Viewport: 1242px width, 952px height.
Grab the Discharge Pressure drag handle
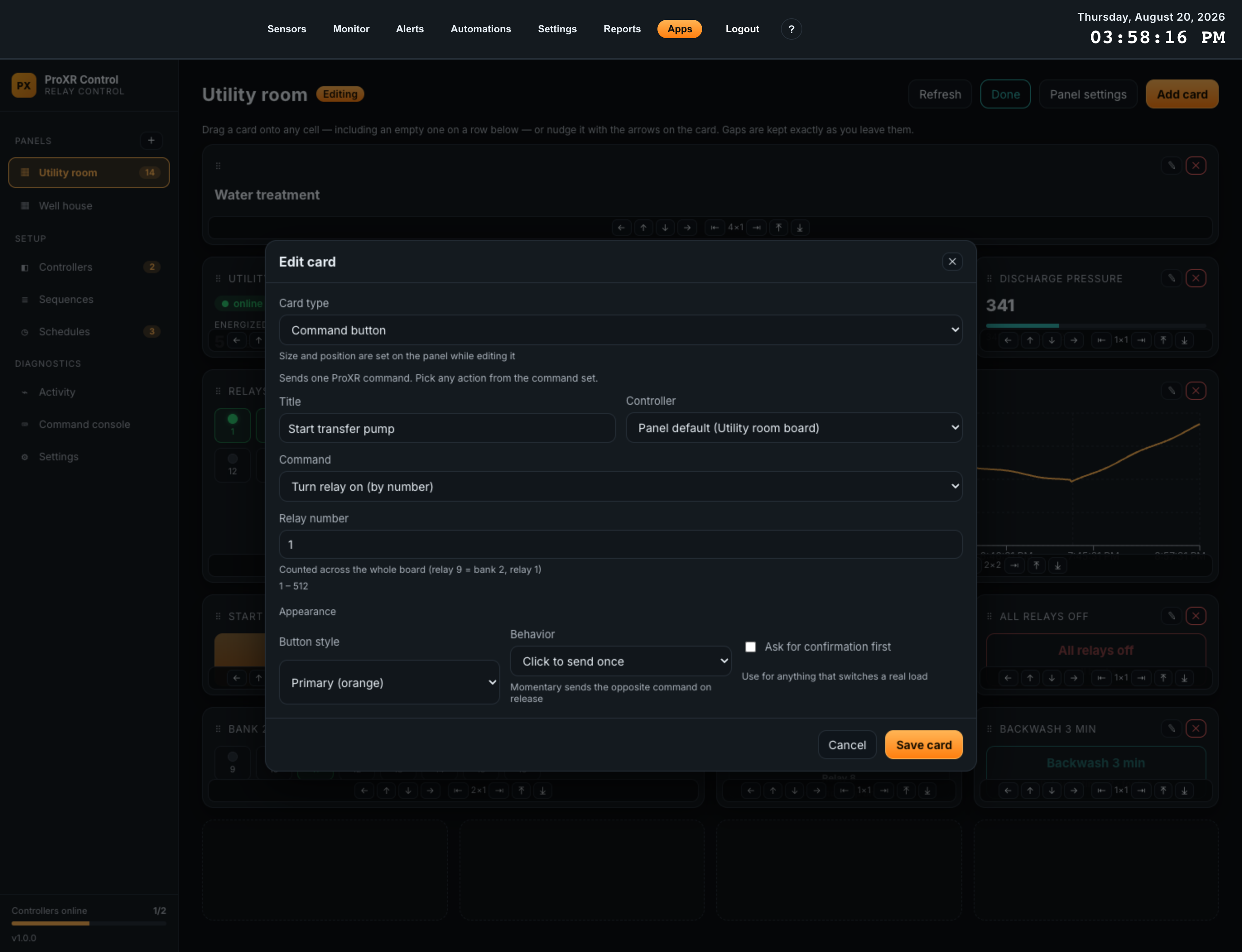point(989,278)
